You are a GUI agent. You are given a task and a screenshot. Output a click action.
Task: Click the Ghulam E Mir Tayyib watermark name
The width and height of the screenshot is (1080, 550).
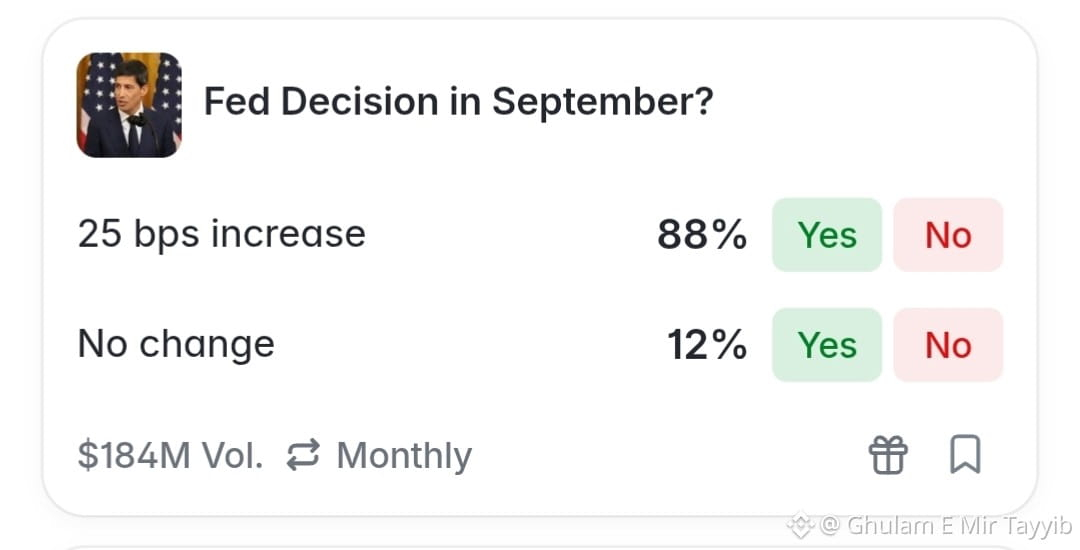[x=960, y=526]
